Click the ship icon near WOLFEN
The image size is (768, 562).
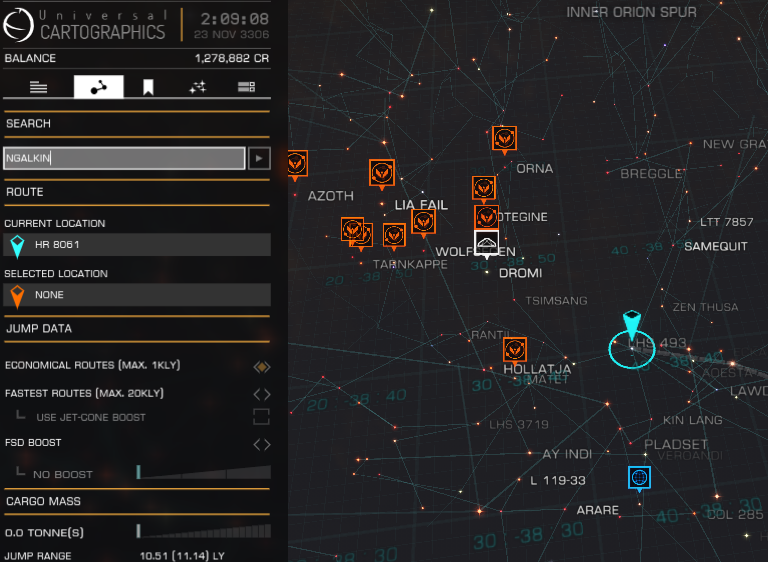click(486, 242)
